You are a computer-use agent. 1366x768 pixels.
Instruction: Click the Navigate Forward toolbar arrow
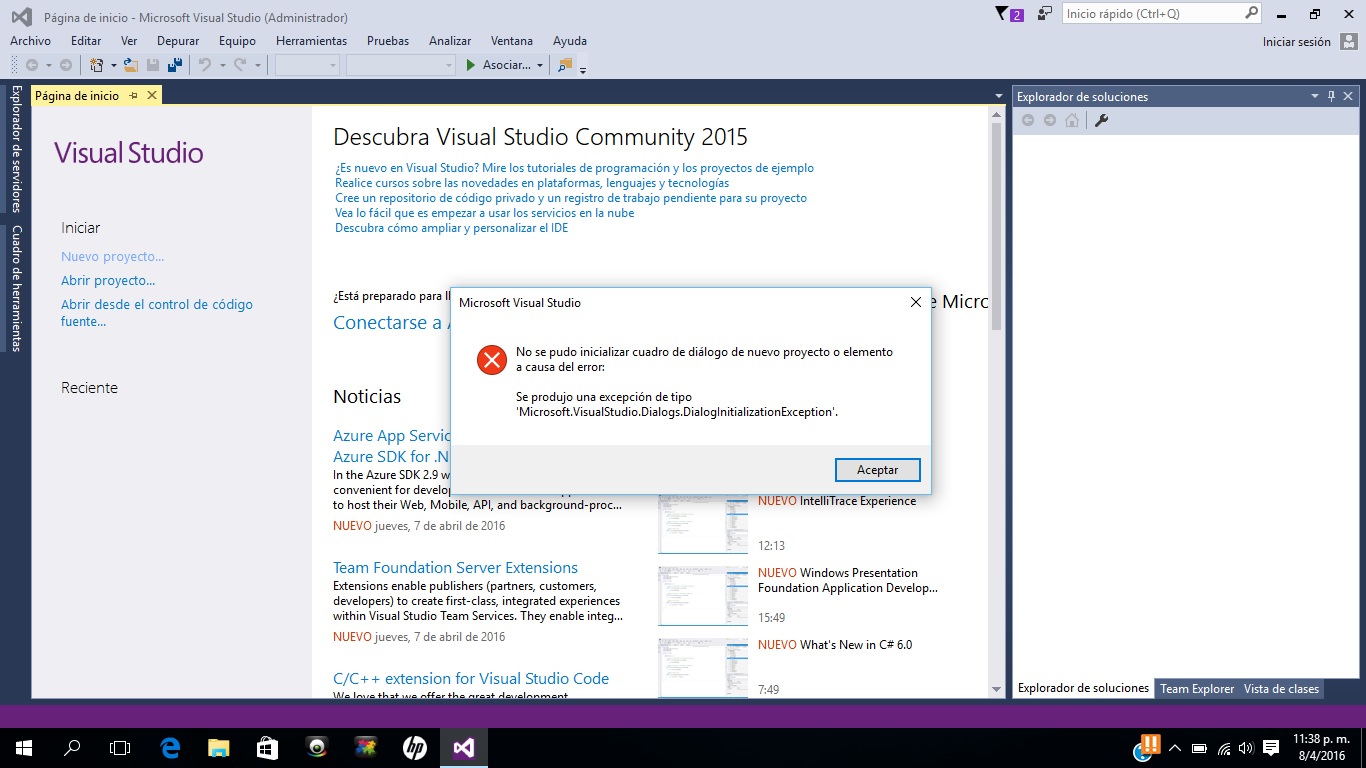pyautogui.click(x=66, y=65)
